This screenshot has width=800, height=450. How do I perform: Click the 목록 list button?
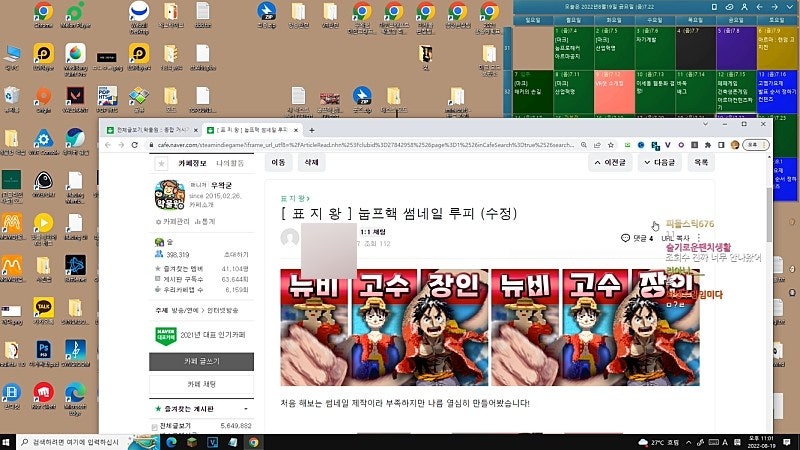(701, 162)
